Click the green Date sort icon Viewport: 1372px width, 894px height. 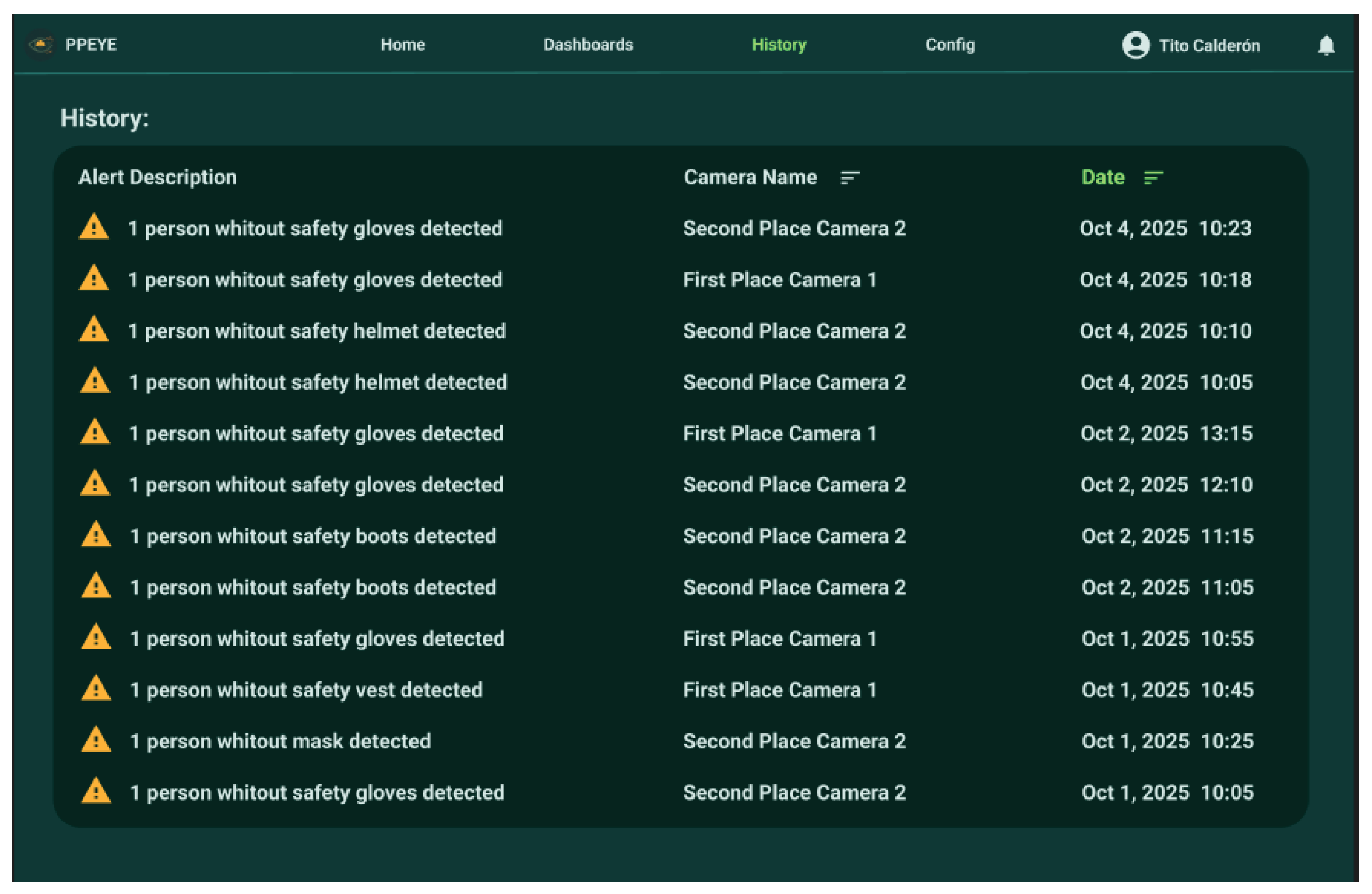coord(1153,178)
